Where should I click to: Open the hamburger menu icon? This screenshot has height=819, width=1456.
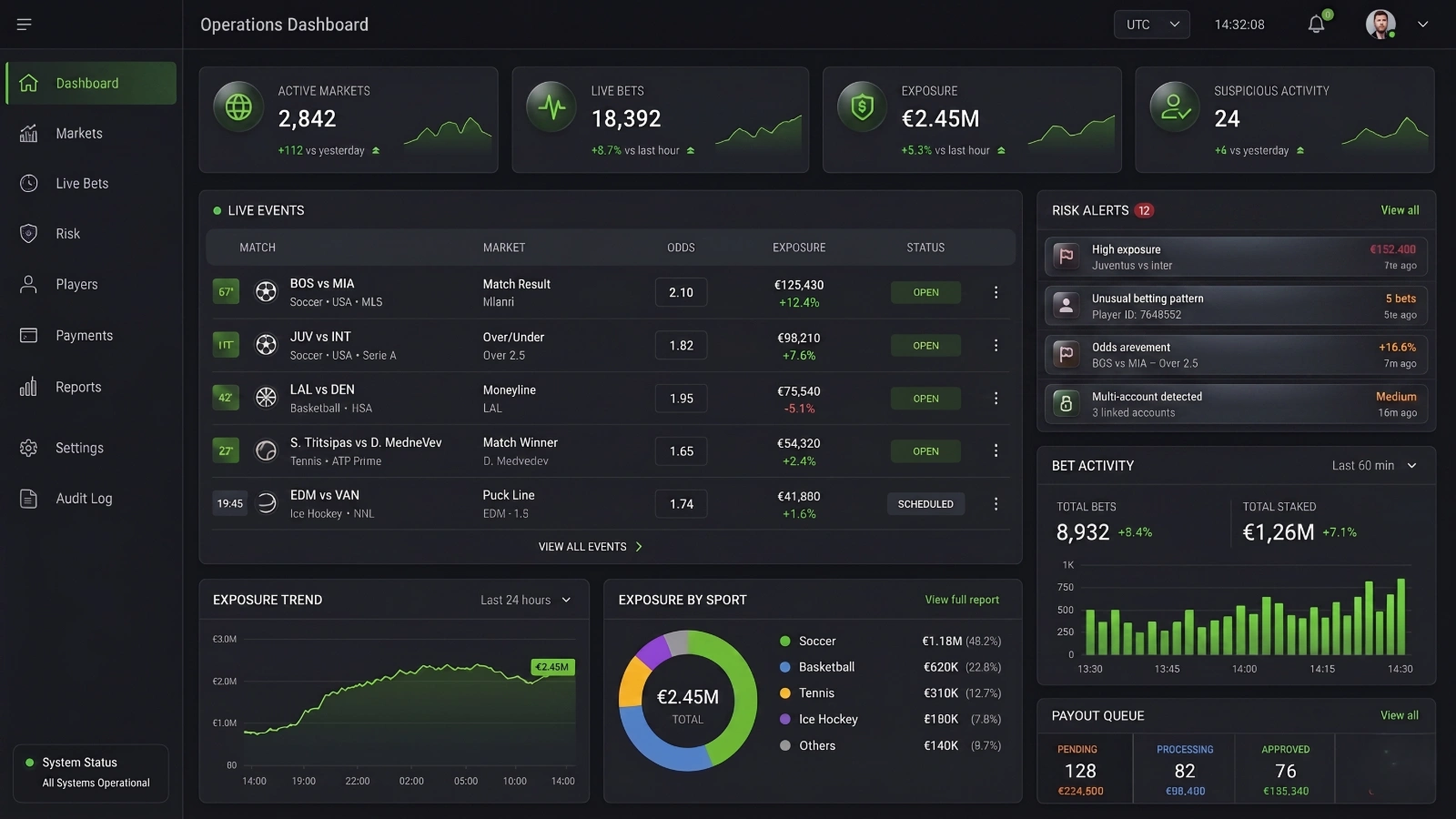click(x=25, y=25)
